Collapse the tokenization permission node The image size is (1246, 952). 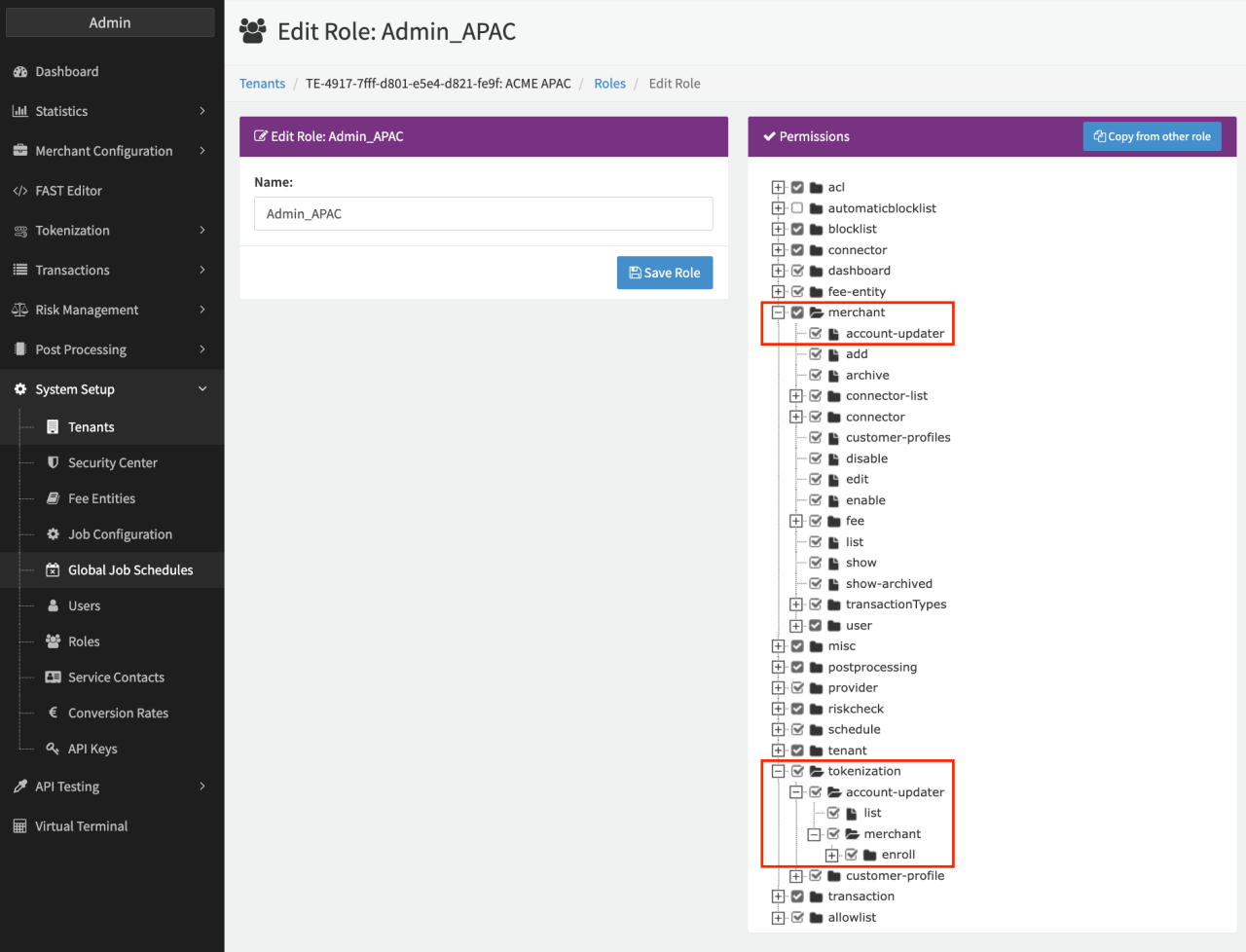778,771
